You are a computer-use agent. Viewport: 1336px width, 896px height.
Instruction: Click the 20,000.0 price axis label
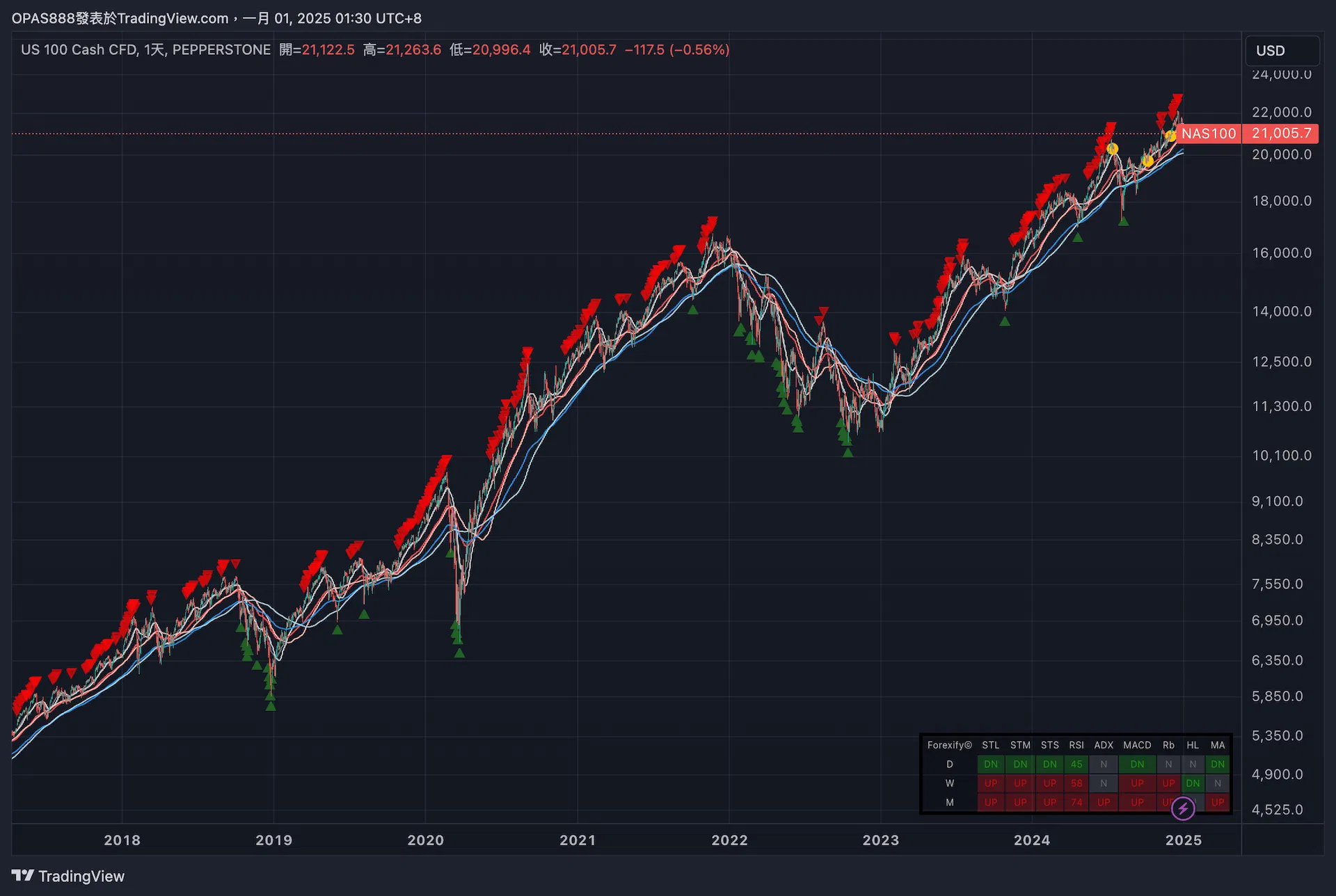click(x=1282, y=154)
